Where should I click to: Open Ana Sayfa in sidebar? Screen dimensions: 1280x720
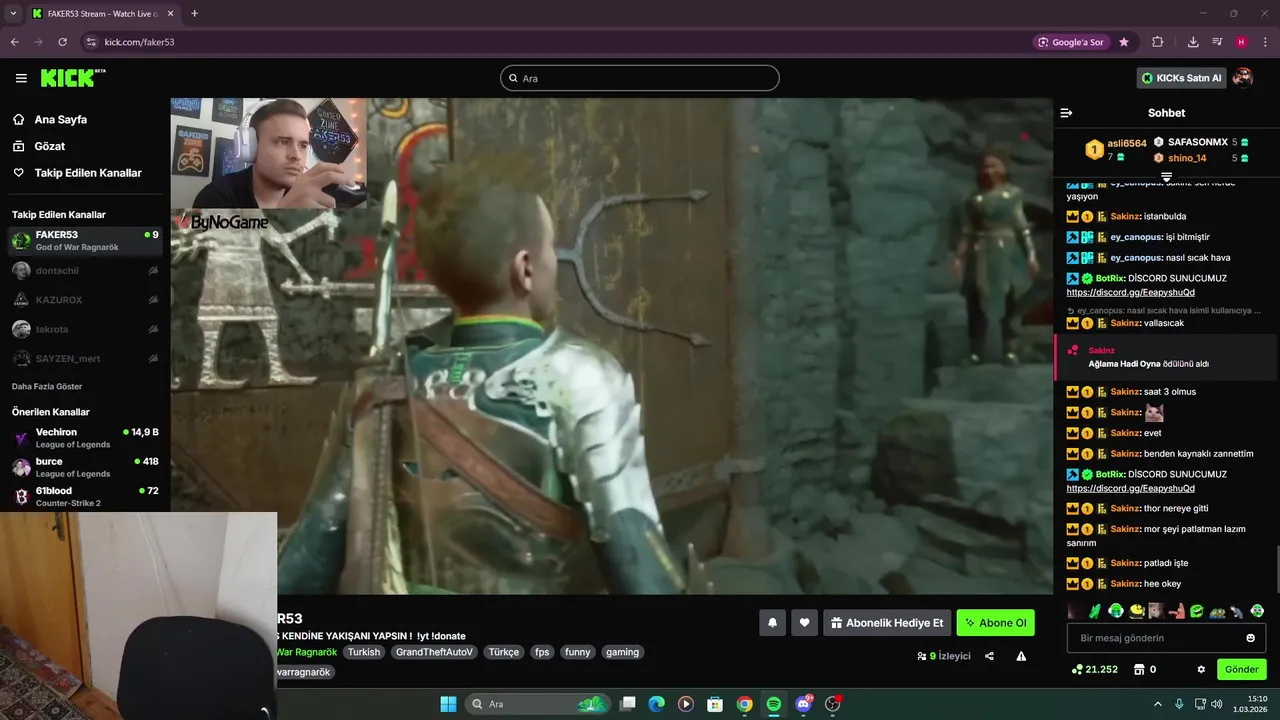60,119
